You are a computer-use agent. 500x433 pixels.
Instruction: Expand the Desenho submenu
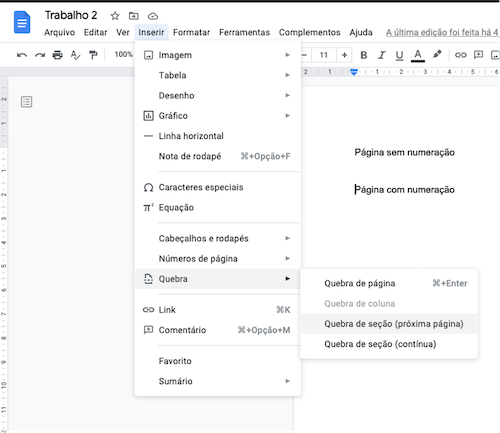click(x=218, y=96)
